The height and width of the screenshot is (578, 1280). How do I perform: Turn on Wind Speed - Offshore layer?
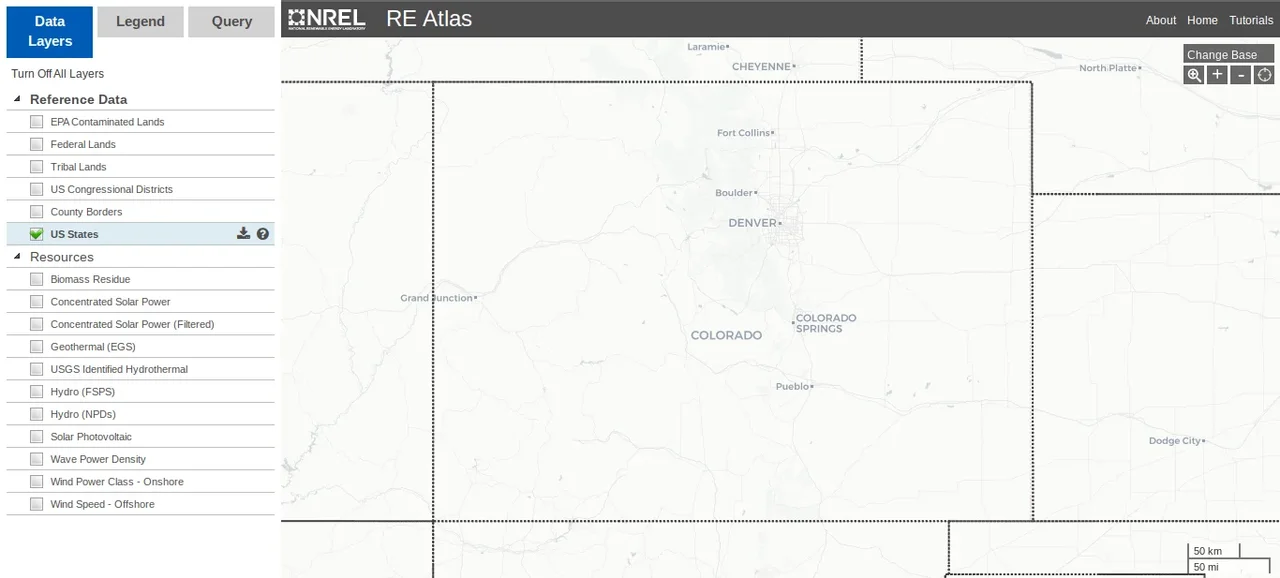pos(37,504)
